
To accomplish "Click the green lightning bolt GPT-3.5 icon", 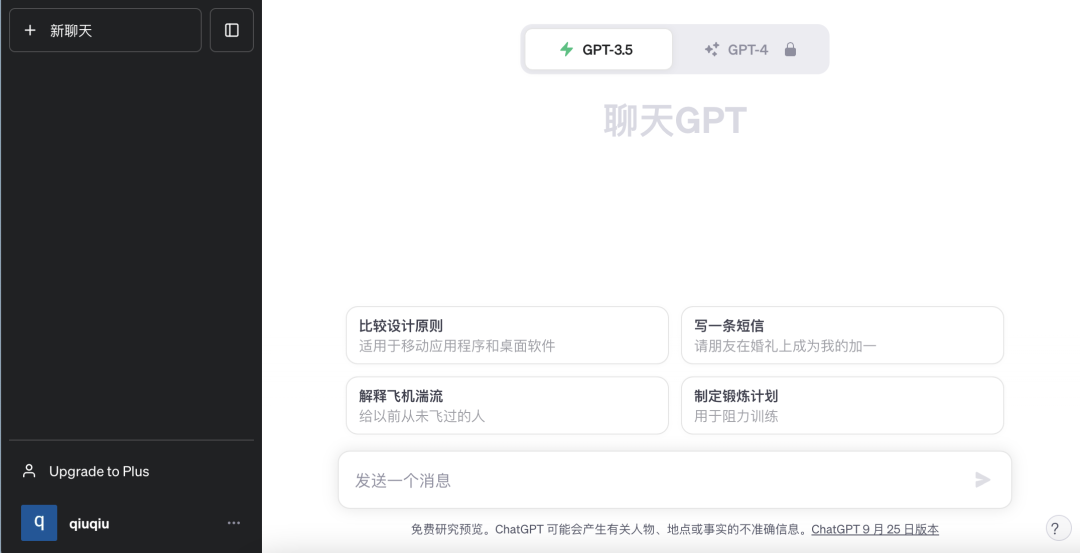I will tap(566, 49).
